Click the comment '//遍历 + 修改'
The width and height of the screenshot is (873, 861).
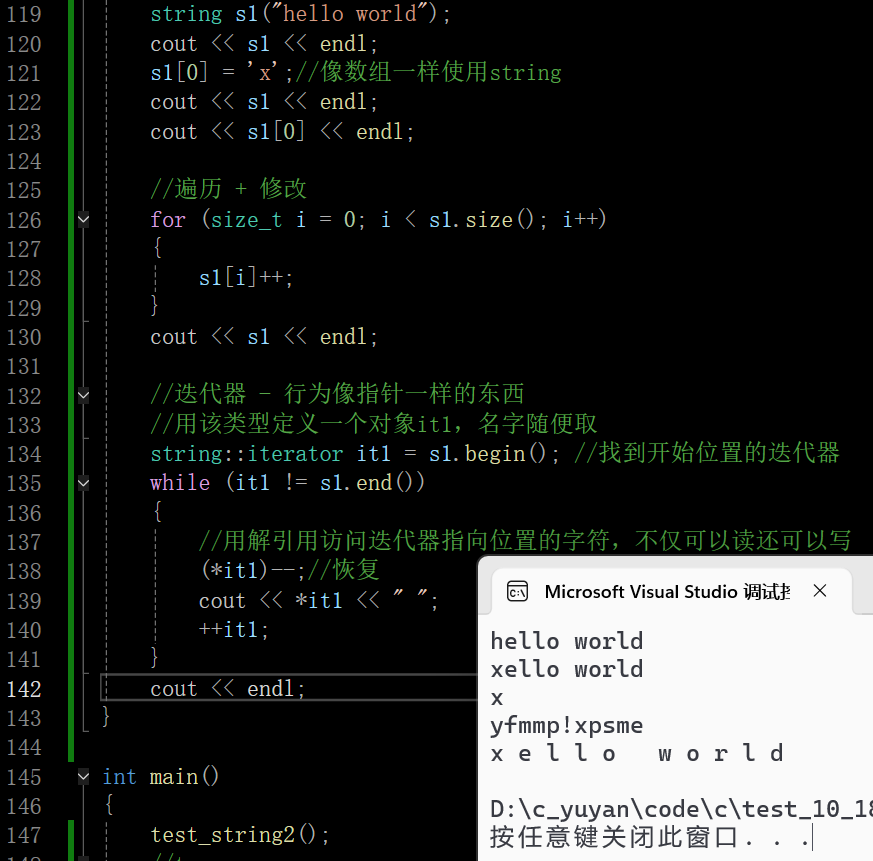coord(228,189)
